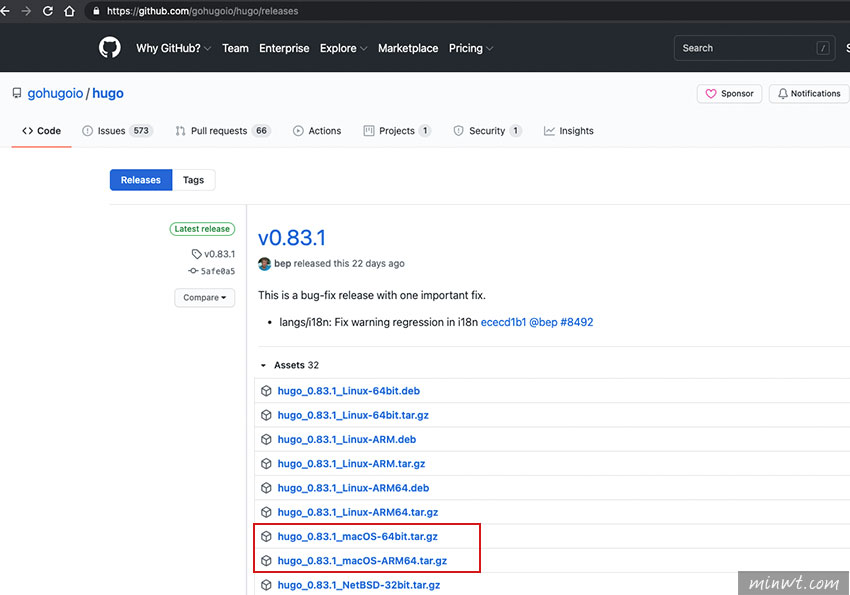This screenshot has width=850, height=595.
Task: Switch to the Tags view
Action: click(194, 180)
